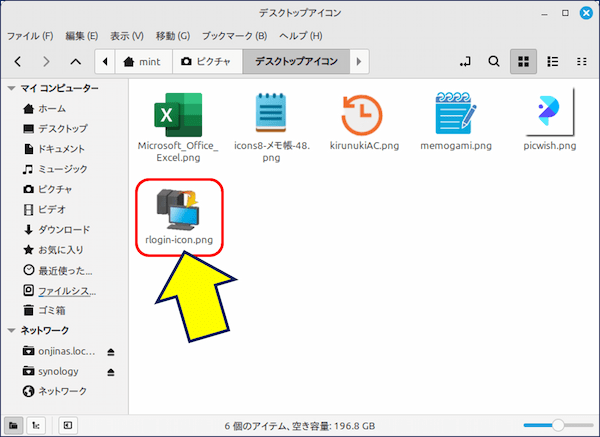Collapse the ネットワーク sidebar section
This screenshot has width=600, height=437.
point(11,331)
